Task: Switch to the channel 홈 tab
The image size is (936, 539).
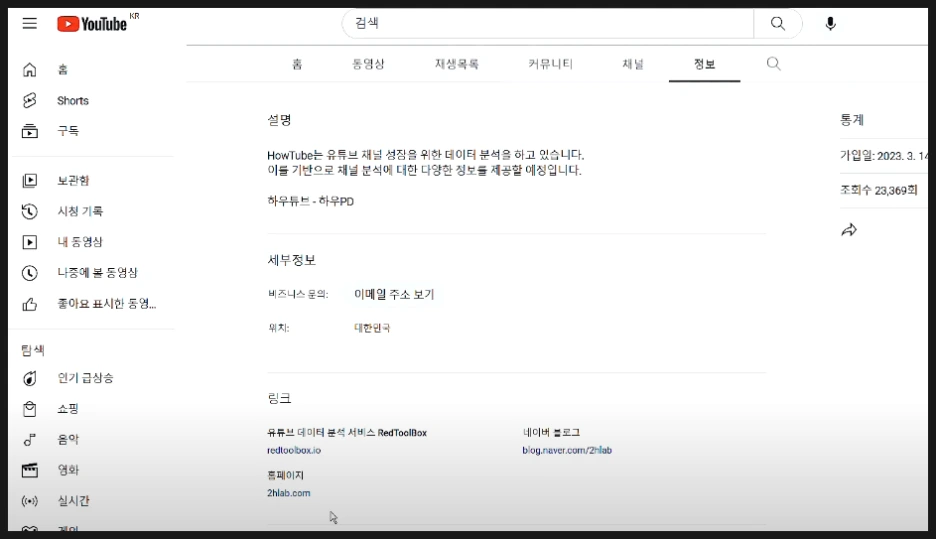Action: [x=297, y=64]
